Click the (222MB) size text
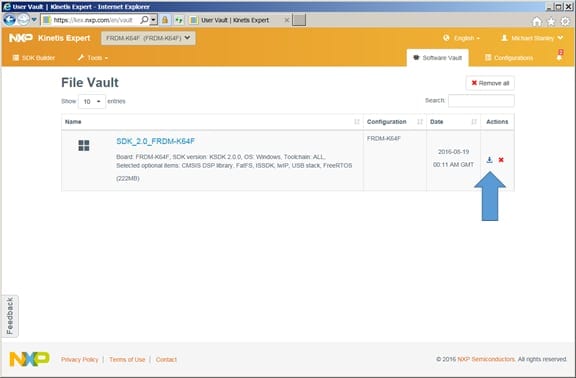576x378 pixels. [128, 178]
